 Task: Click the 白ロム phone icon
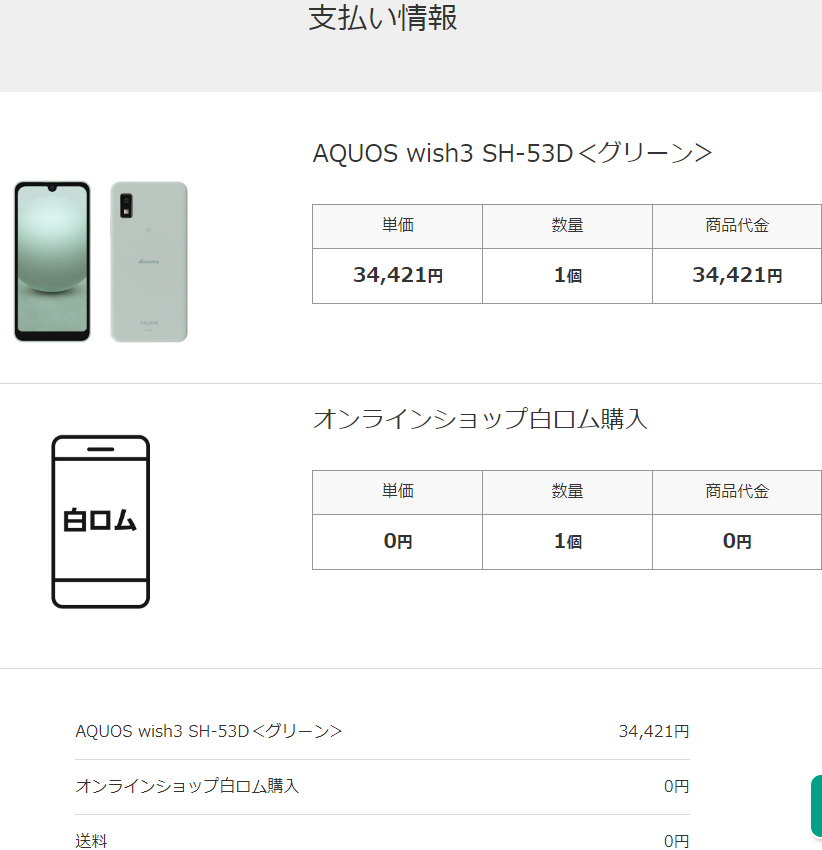coord(100,521)
